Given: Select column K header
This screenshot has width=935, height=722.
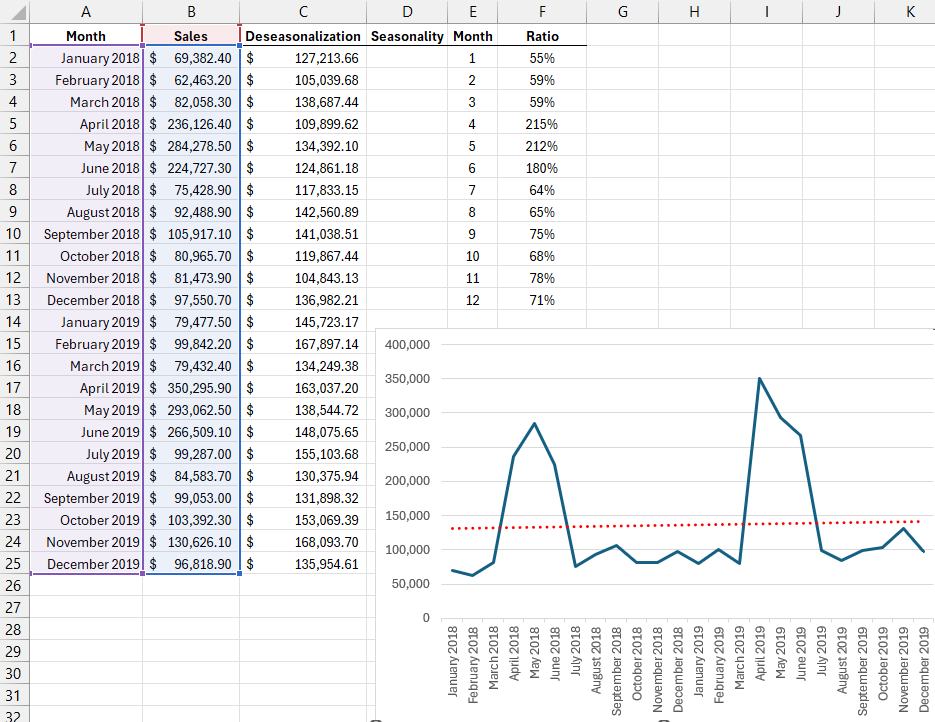Looking at the screenshot, I should coord(909,12).
